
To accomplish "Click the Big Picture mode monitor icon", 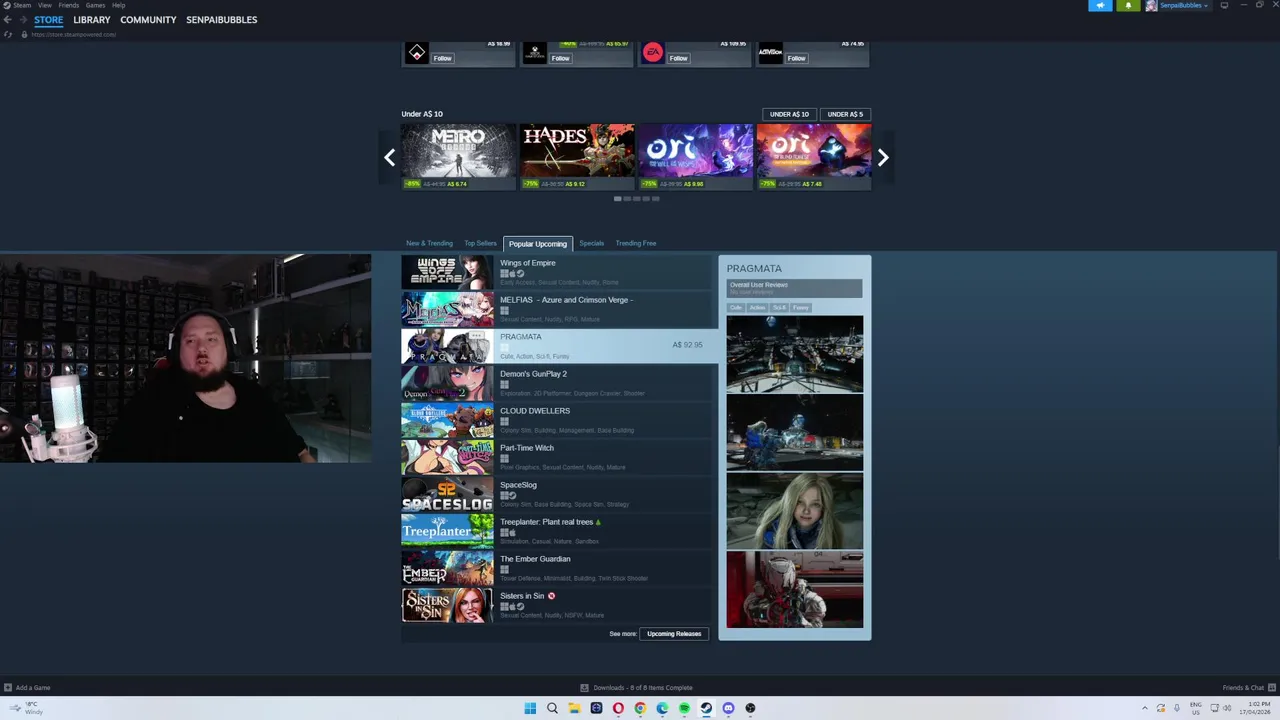I will click(x=1224, y=5).
